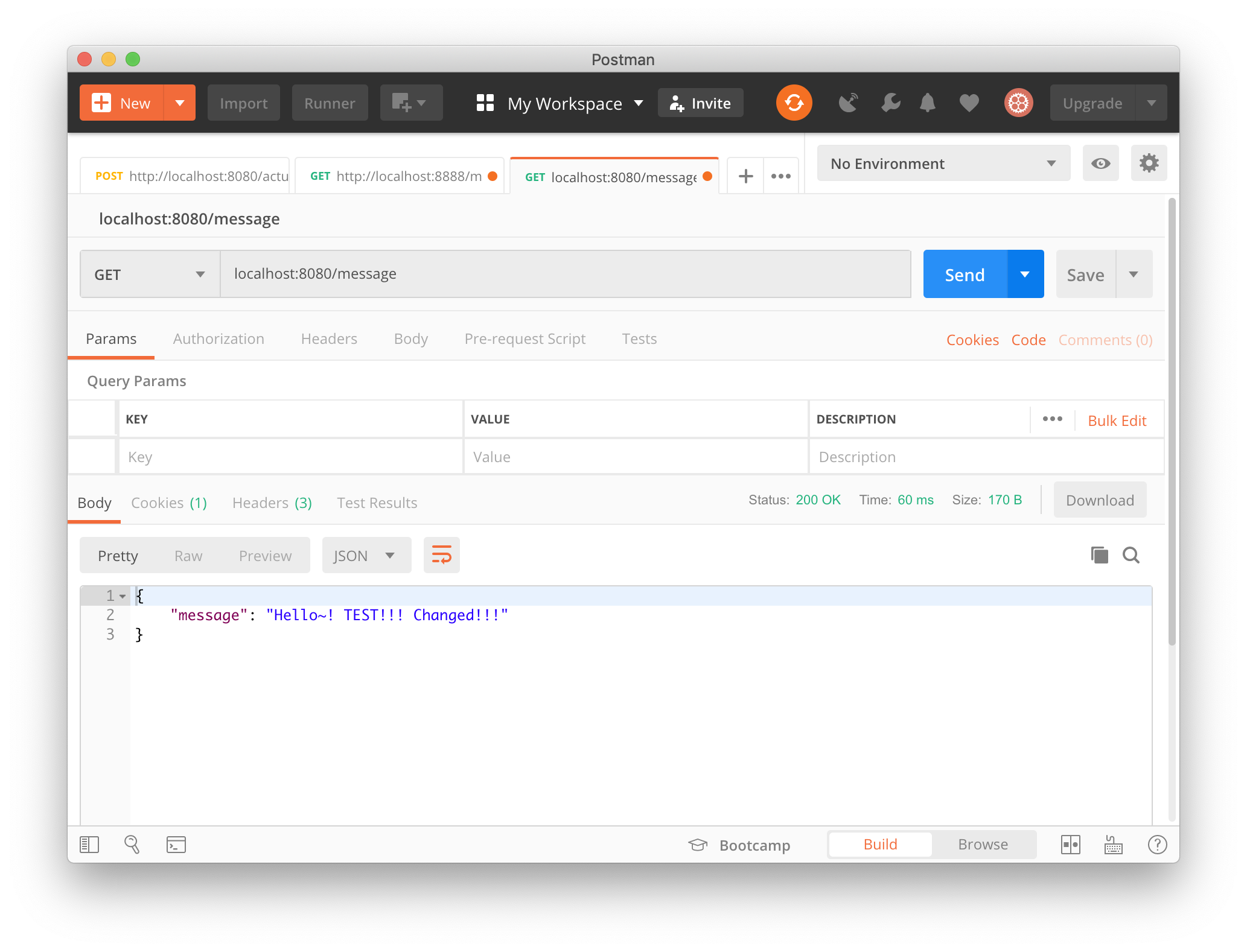Copy response with the clipboard icon
This screenshot has width=1247, height=952.
[1099, 555]
